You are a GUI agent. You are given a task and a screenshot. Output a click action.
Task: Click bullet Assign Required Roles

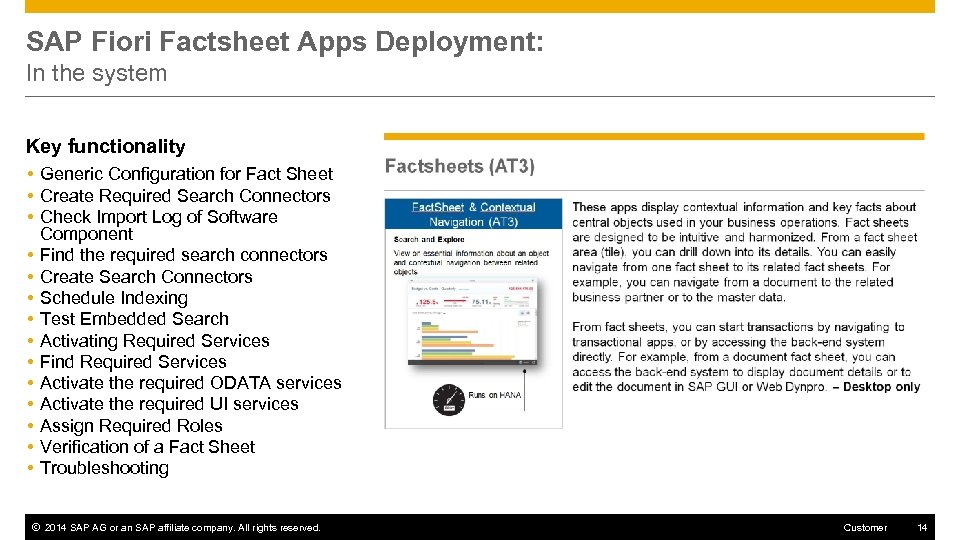(131, 426)
